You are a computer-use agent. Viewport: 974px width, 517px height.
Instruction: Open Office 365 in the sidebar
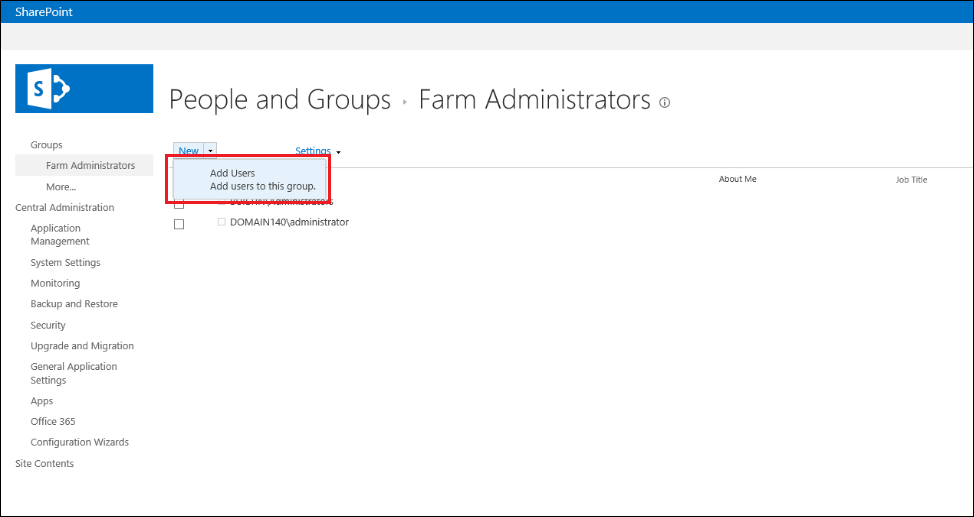53,421
